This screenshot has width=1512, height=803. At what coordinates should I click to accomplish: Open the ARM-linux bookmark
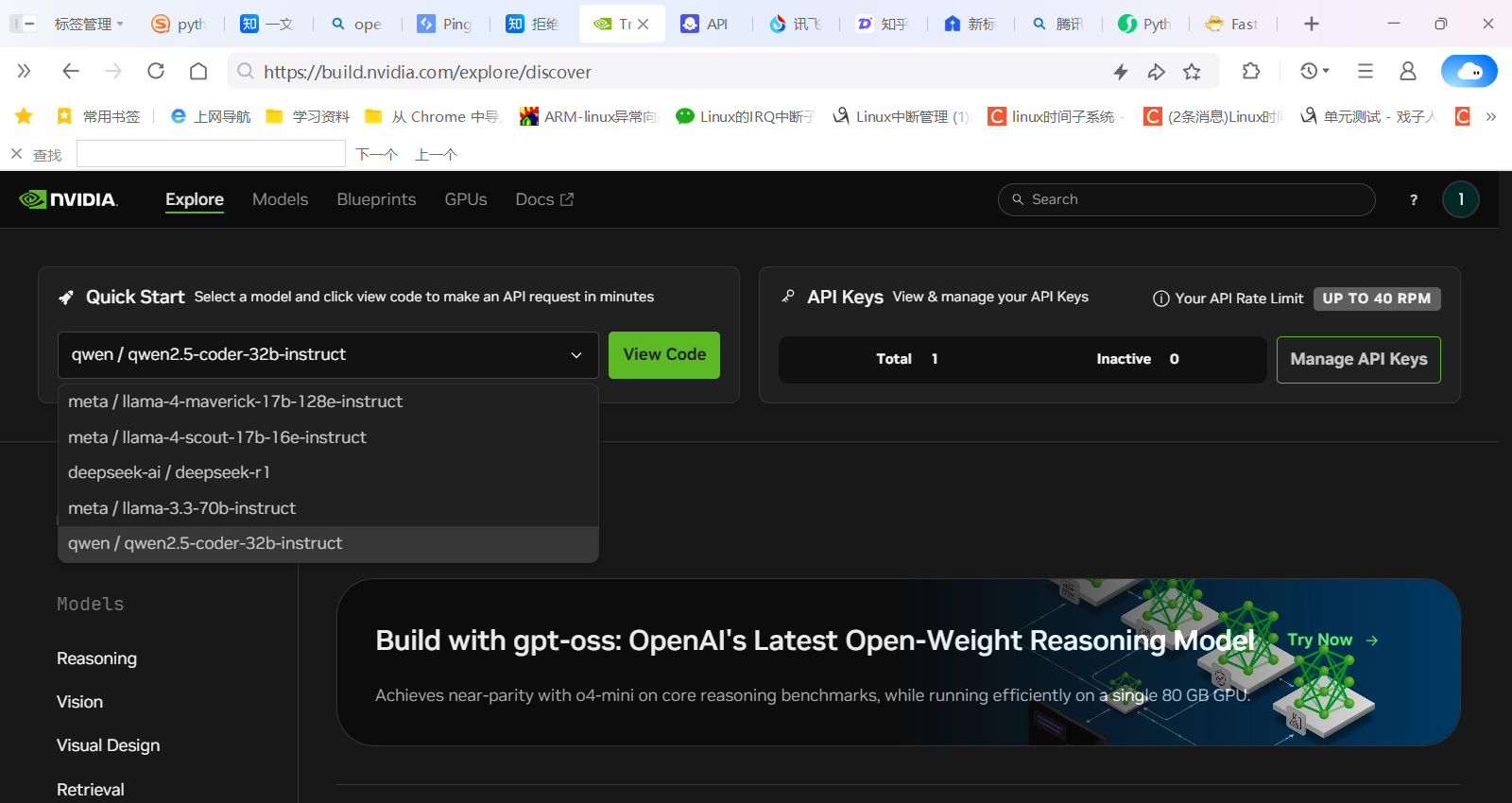pyautogui.click(x=588, y=116)
